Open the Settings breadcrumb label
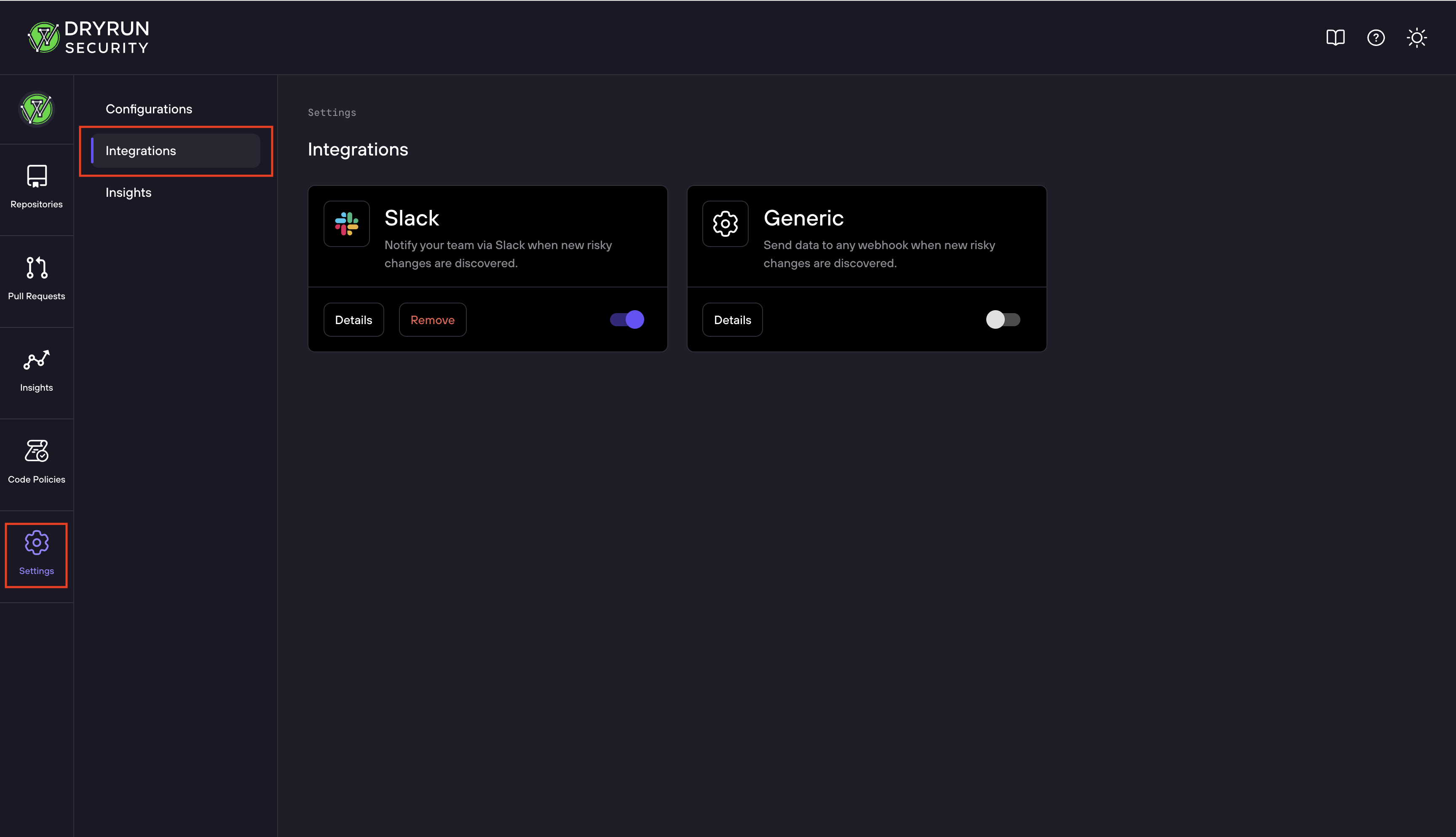The height and width of the screenshot is (837, 1456). click(332, 112)
